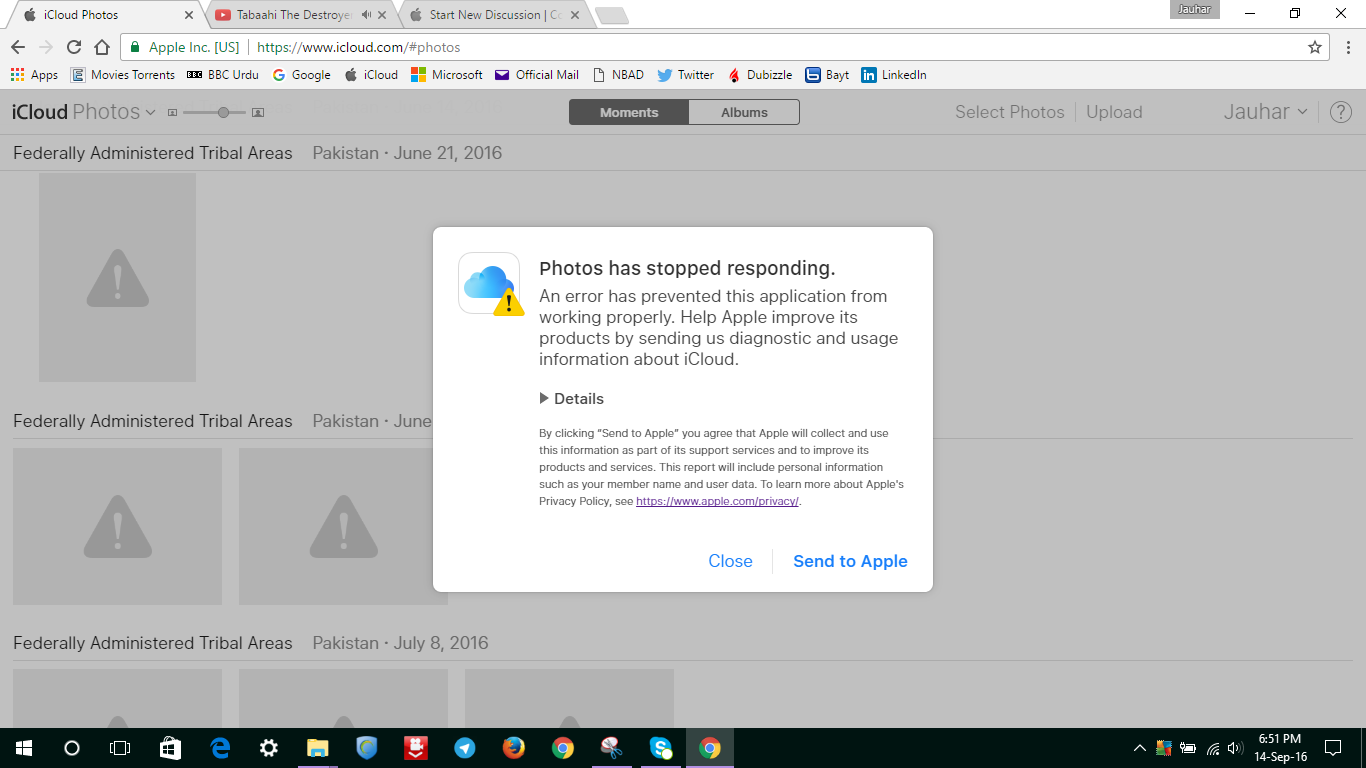
Task: Open the Apps bookmarks shortcut
Action: [x=34, y=75]
